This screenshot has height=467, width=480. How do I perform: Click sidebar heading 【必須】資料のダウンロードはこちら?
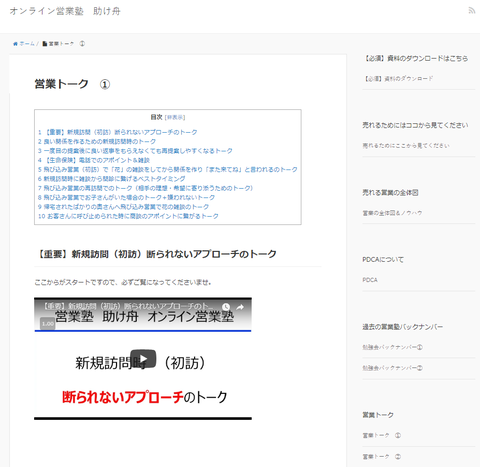click(x=416, y=58)
